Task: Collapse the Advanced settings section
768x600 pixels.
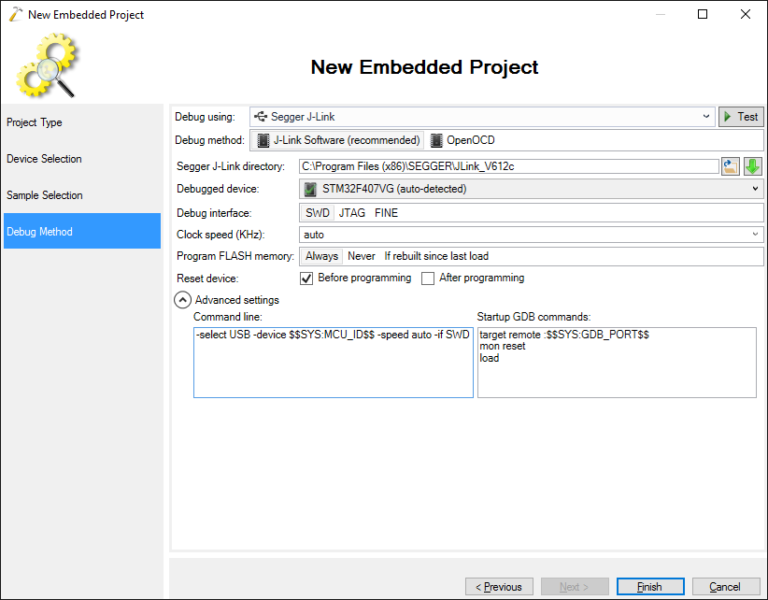Action: click(183, 300)
